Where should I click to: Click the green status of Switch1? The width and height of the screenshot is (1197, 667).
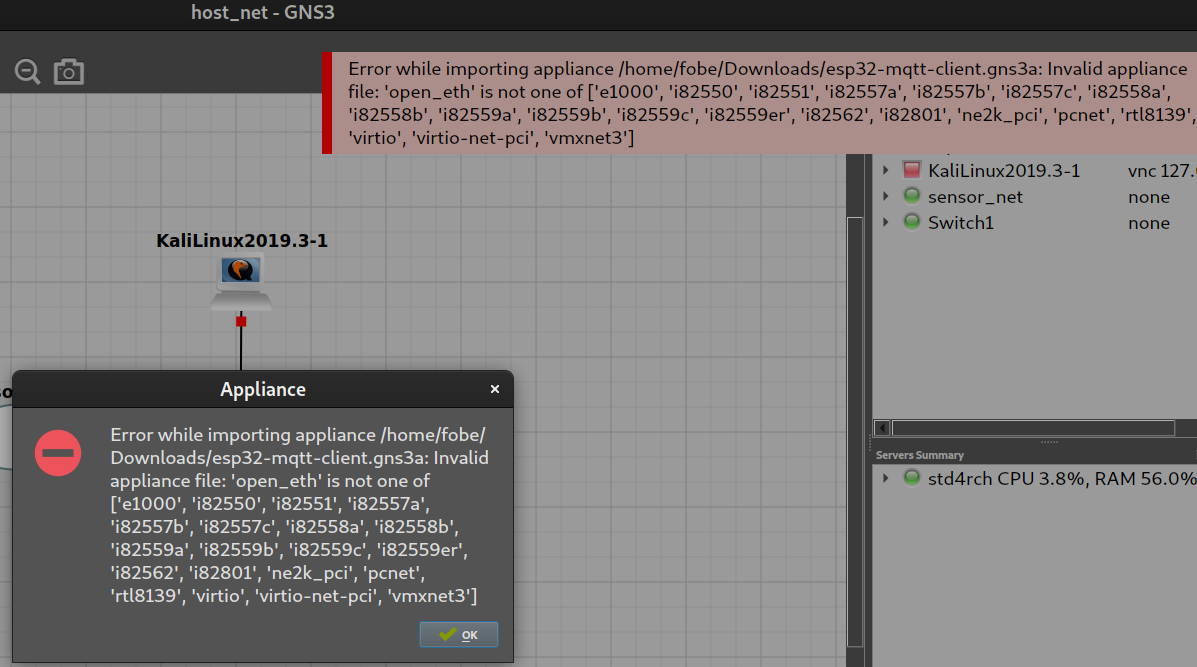click(x=911, y=221)
